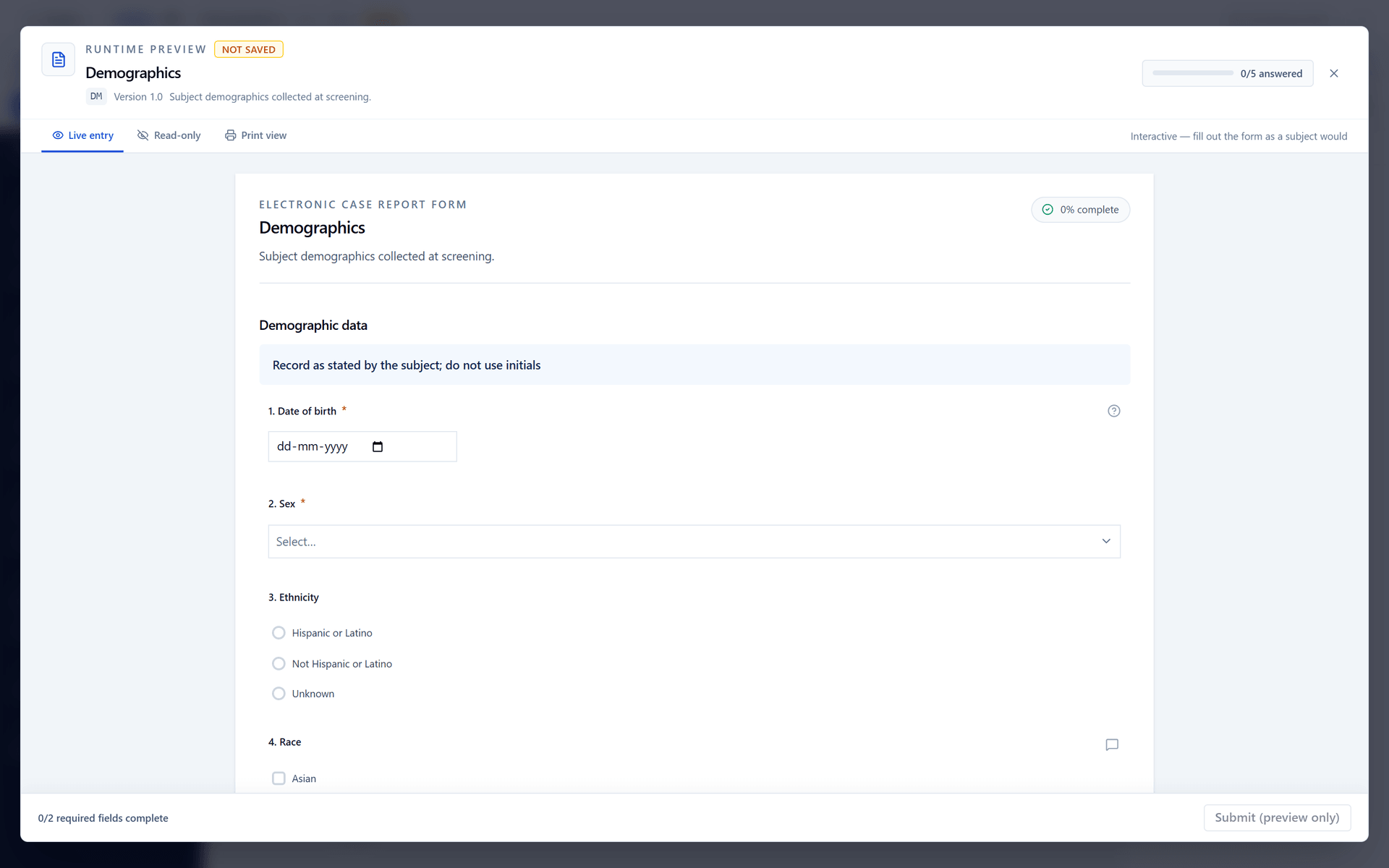
Task: Switch to Live entry tab
Action: click(82, 135)
